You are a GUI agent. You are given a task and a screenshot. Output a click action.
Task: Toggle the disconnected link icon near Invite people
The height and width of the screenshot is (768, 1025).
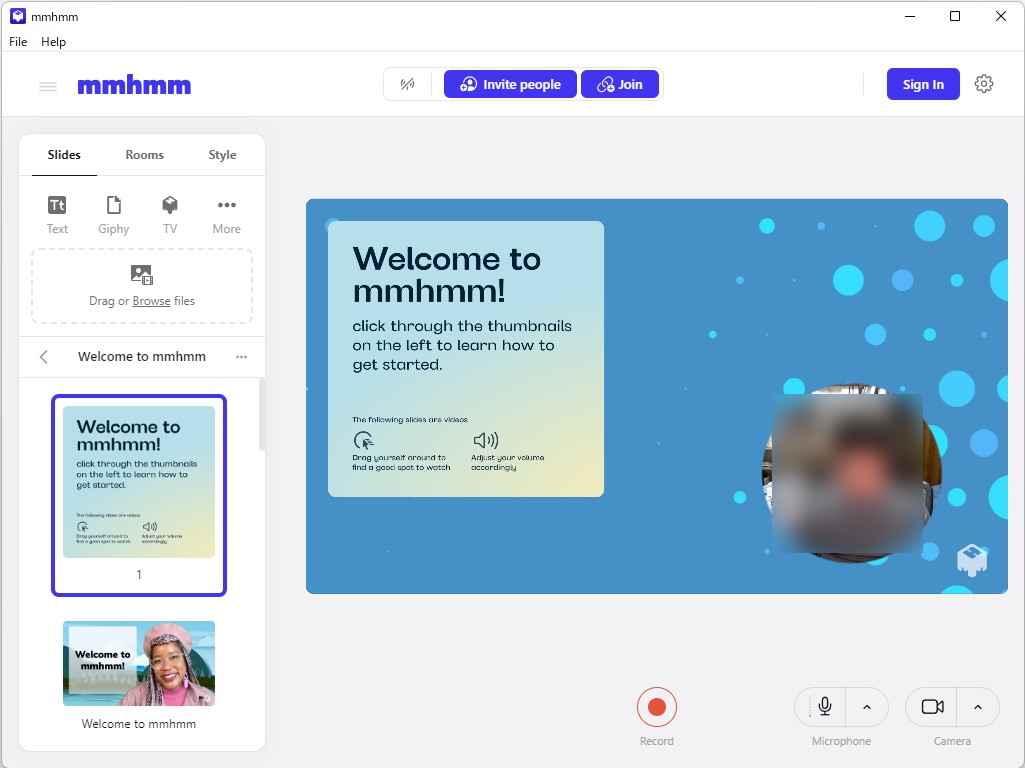407,84
